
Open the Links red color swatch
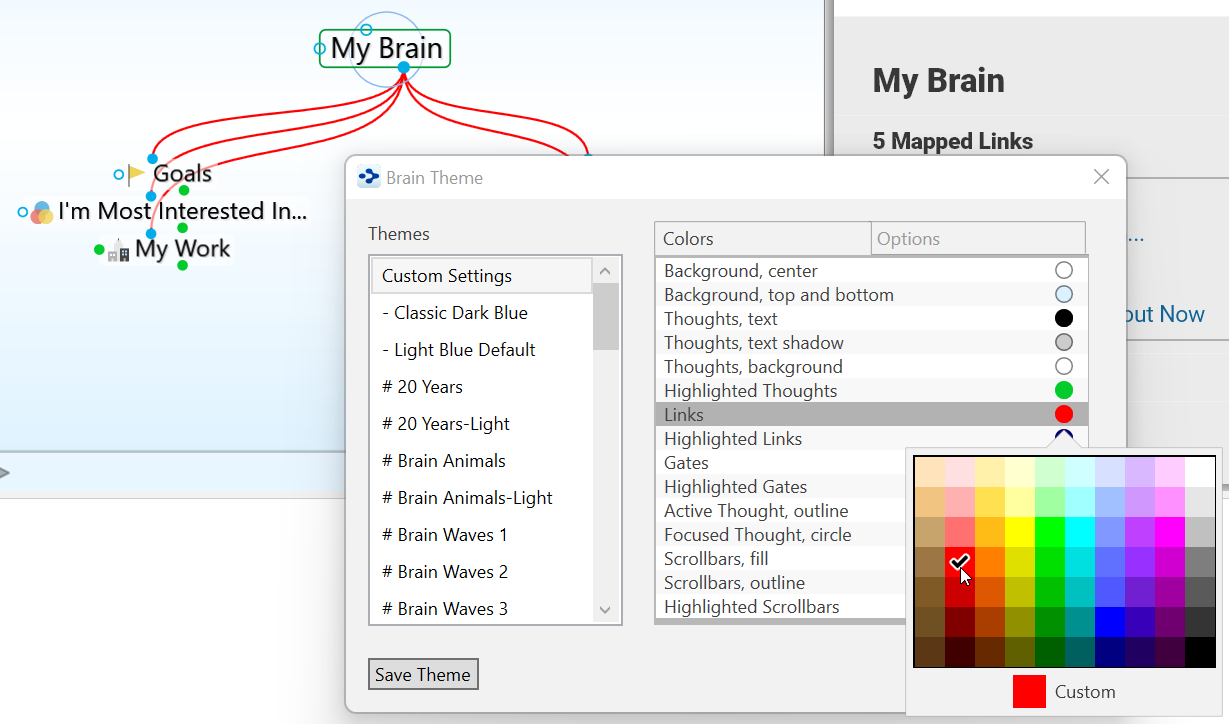pyautogui.click(x=1064, y=415)
